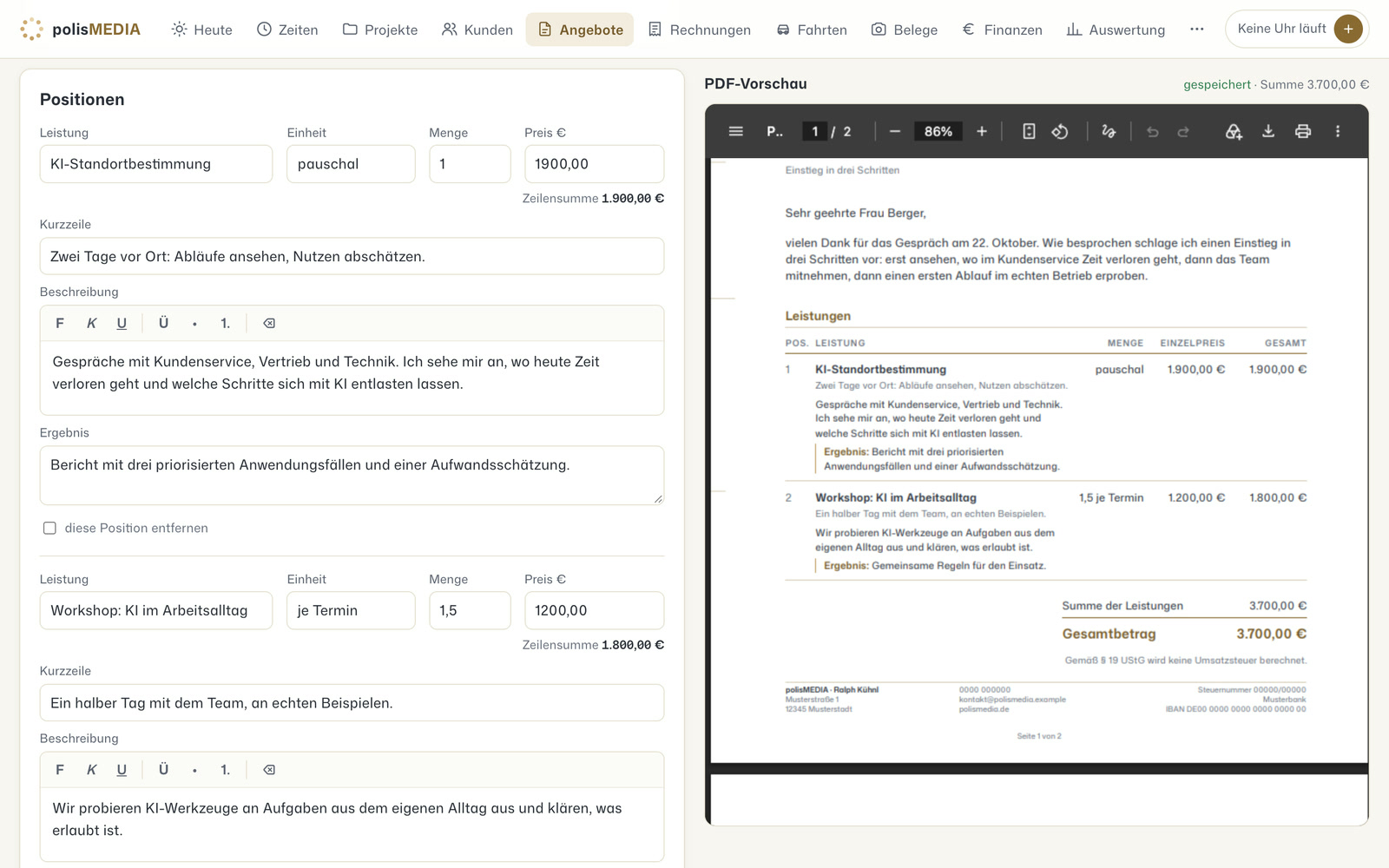Click the Preis field showing 1900,00
Viewport: 1389px width, 868px height.
(x=595, y=164)
